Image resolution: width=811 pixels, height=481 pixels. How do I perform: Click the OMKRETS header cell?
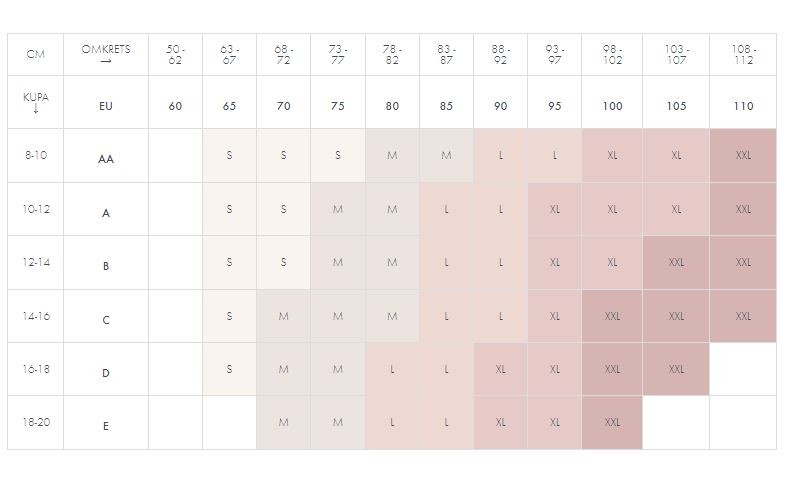(106, 54)
